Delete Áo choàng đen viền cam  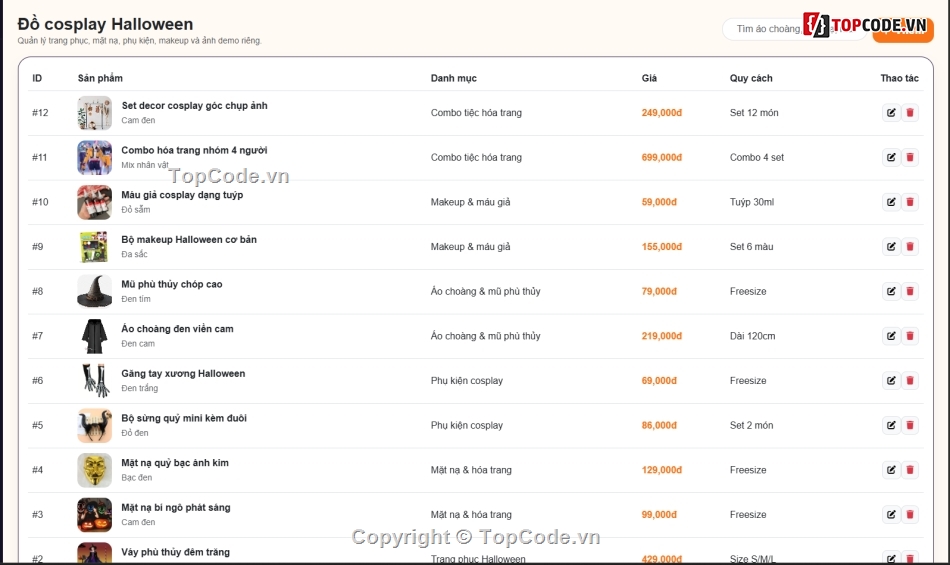(x=909, y=336)
